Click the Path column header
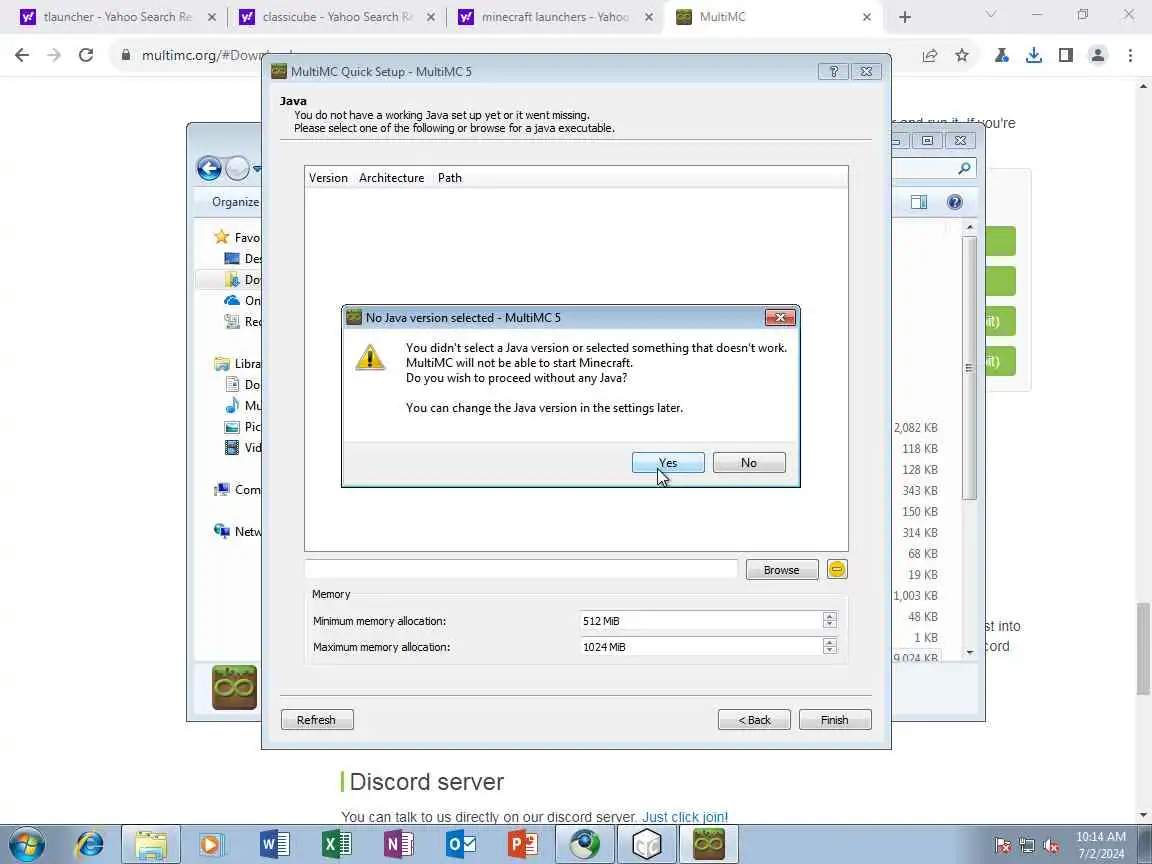The image size is (1152, 864). (450, 178)
